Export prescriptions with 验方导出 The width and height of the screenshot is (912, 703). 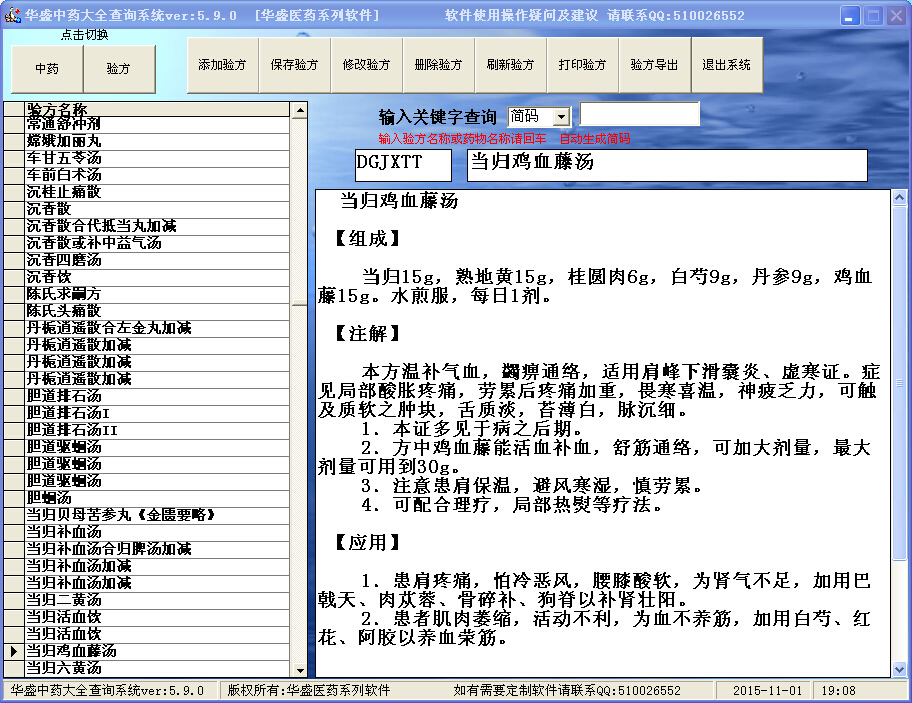(x=654, y=65)
